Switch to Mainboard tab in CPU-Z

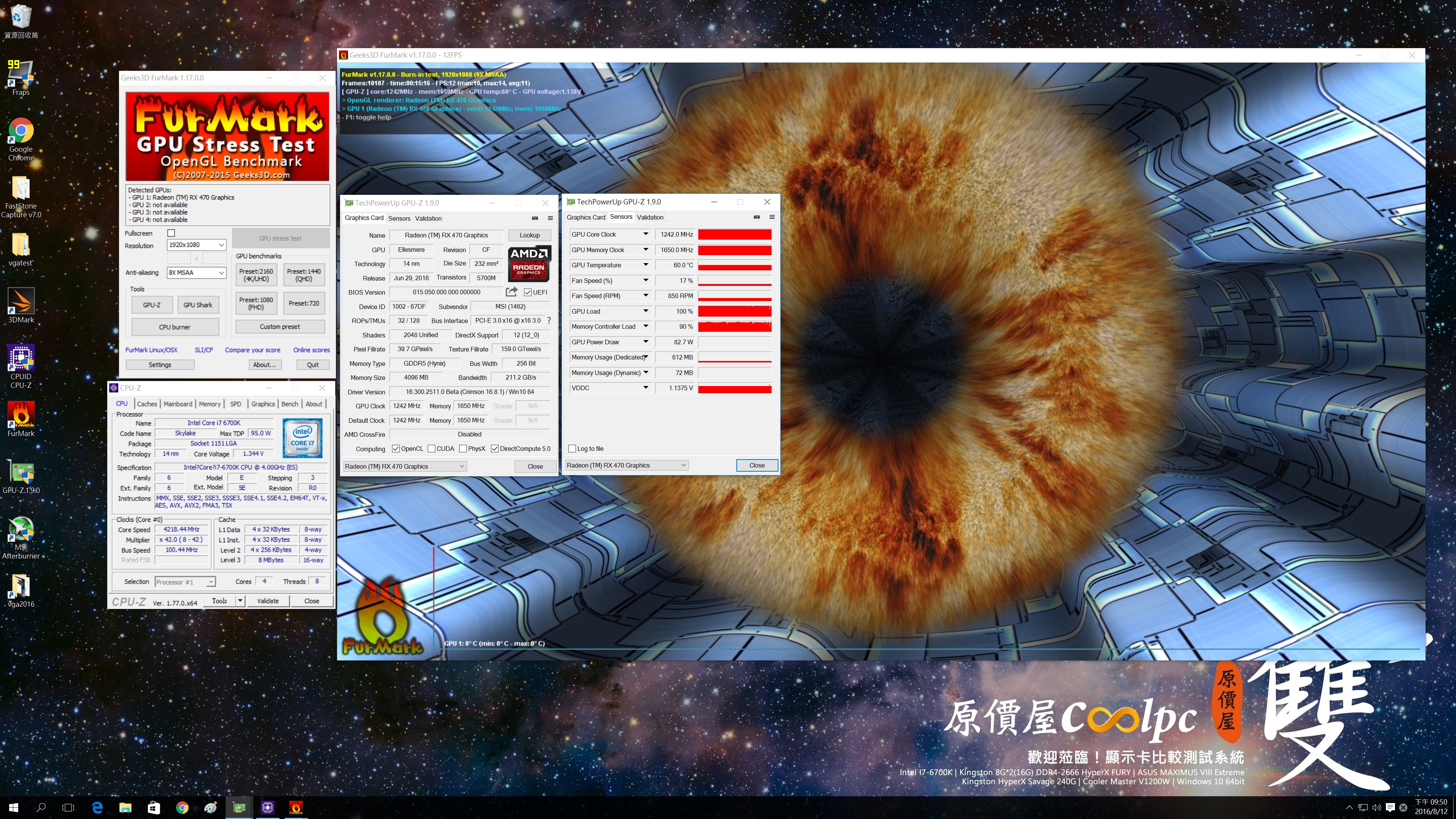[178, 403]
